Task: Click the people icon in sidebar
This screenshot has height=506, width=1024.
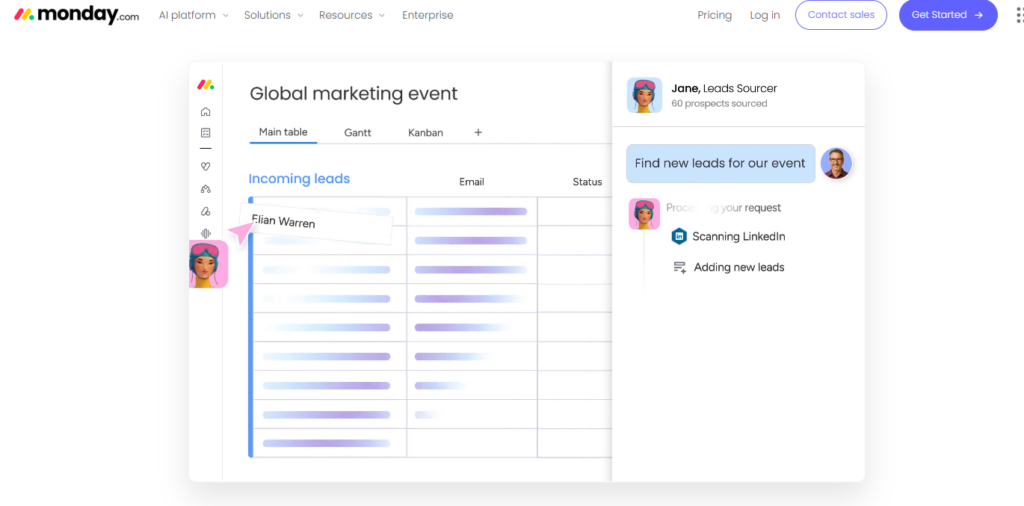Action: point(206,189)
